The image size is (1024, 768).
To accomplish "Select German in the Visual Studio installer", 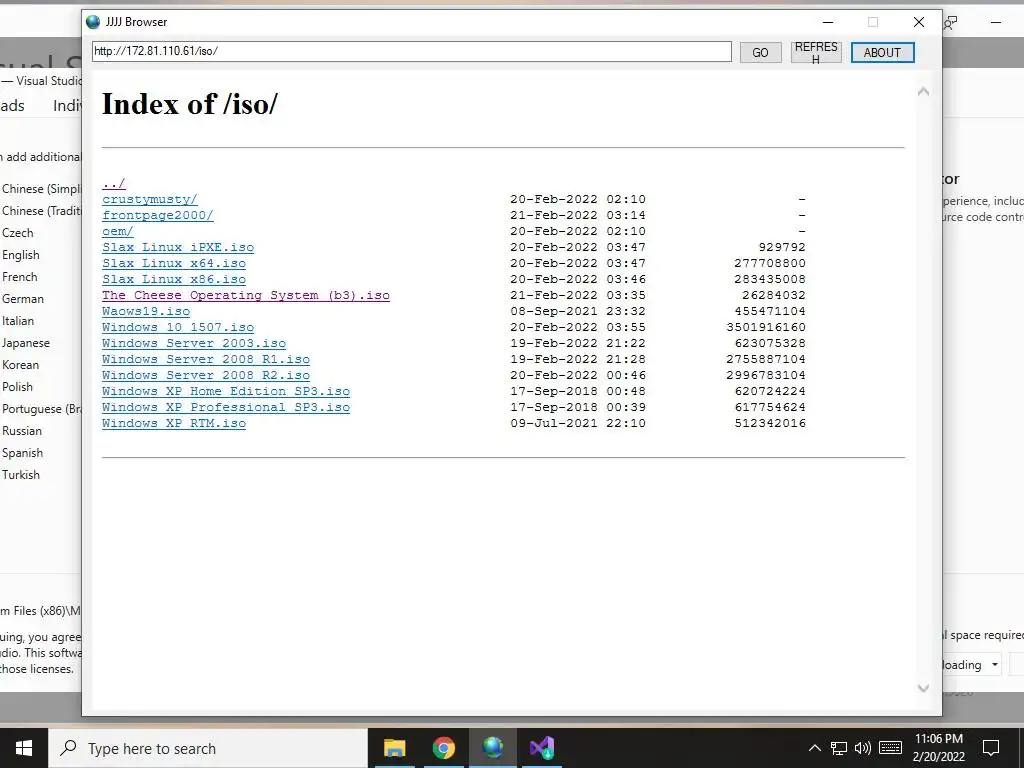I will click(23, 299).
